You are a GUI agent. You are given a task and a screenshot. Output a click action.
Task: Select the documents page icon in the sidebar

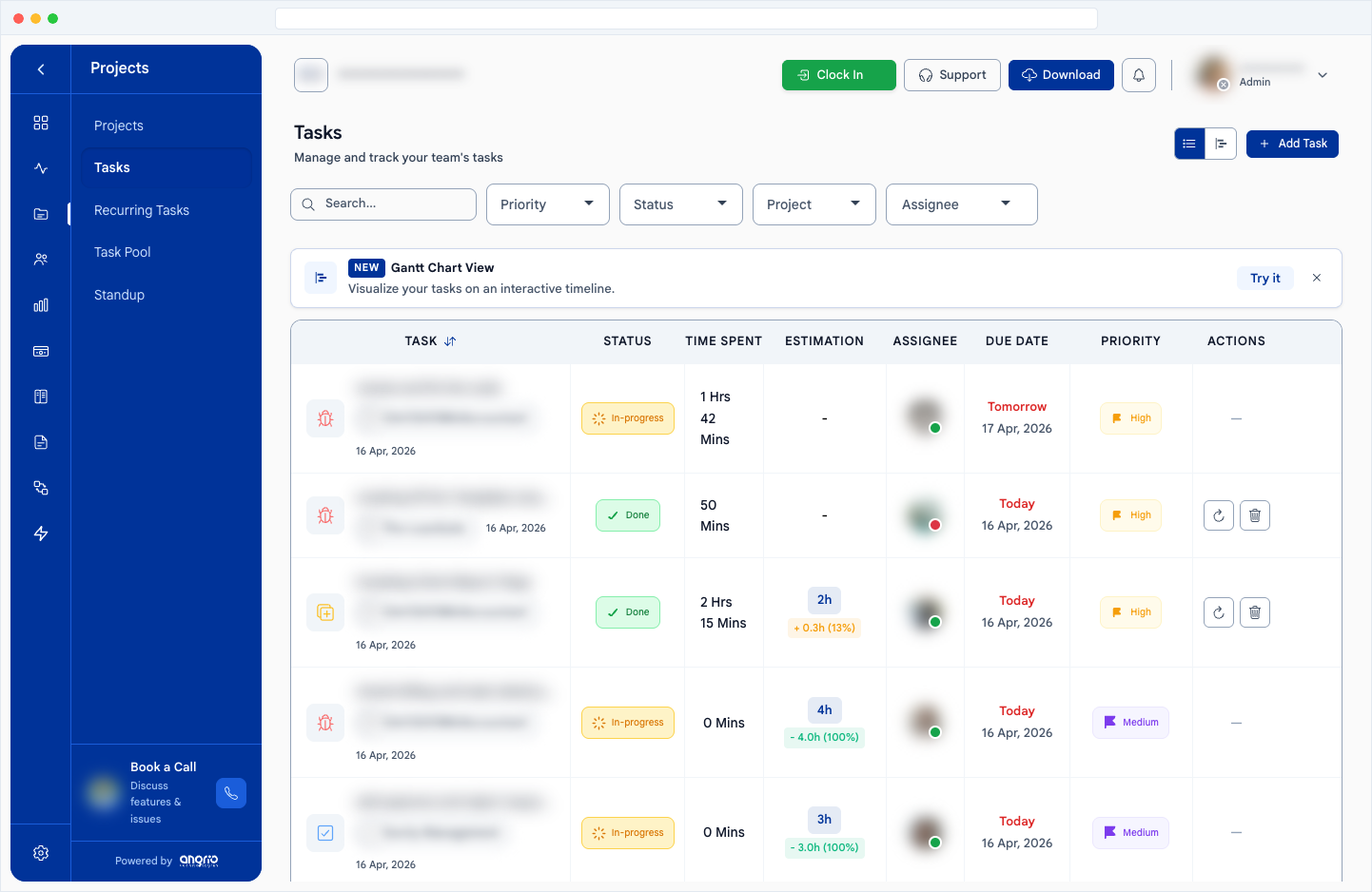pyautogui.click(x=40, y=441)
